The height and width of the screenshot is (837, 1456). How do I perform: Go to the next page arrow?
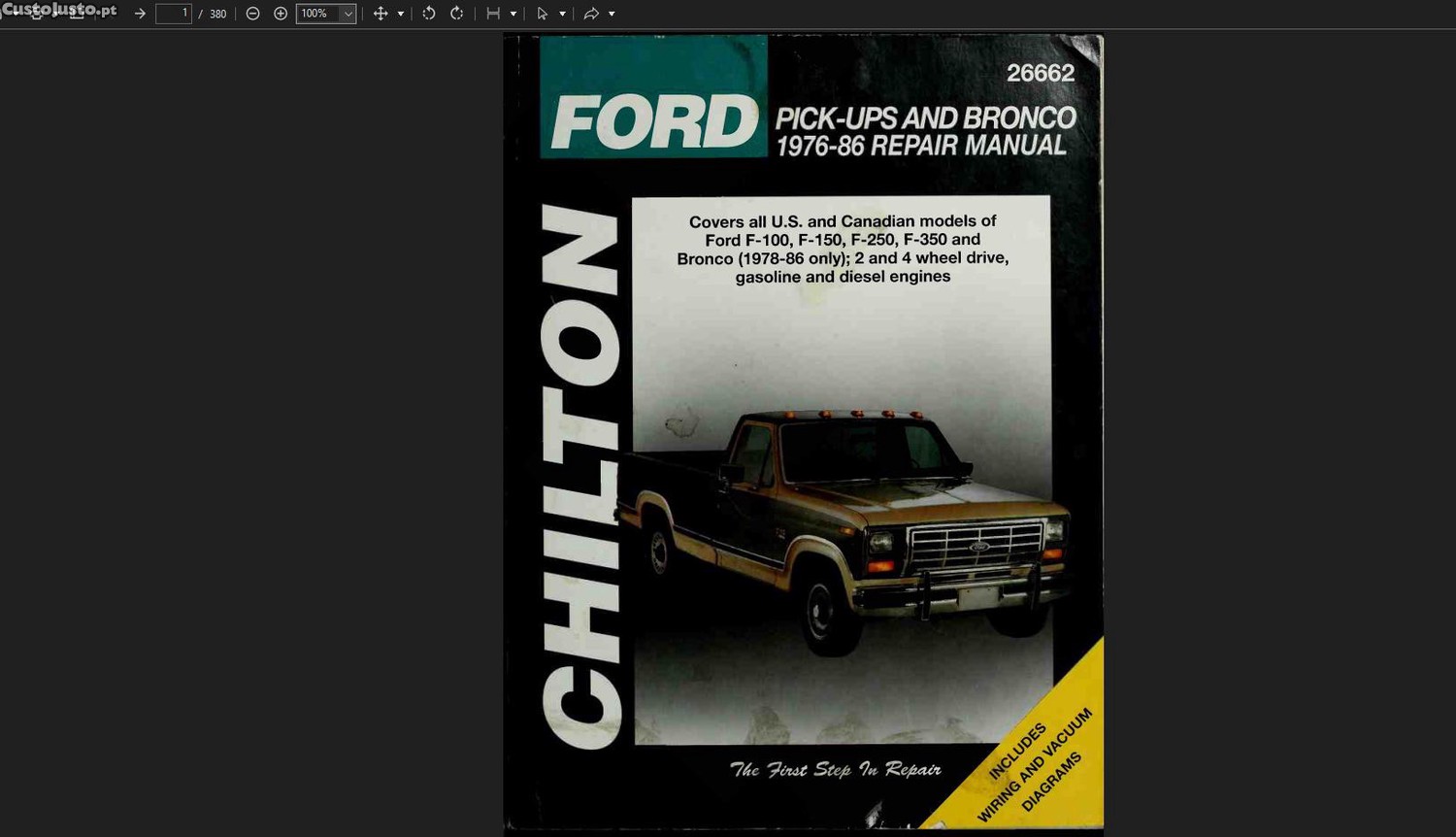[x=140, y=14]
